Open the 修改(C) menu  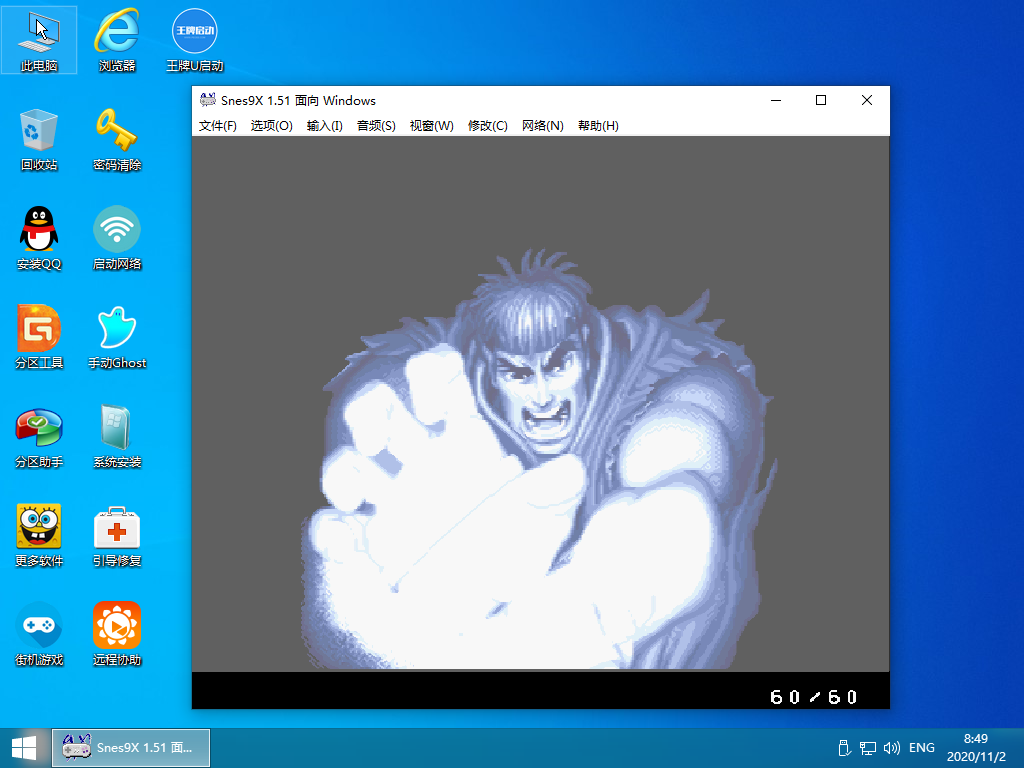coord(488,125)
